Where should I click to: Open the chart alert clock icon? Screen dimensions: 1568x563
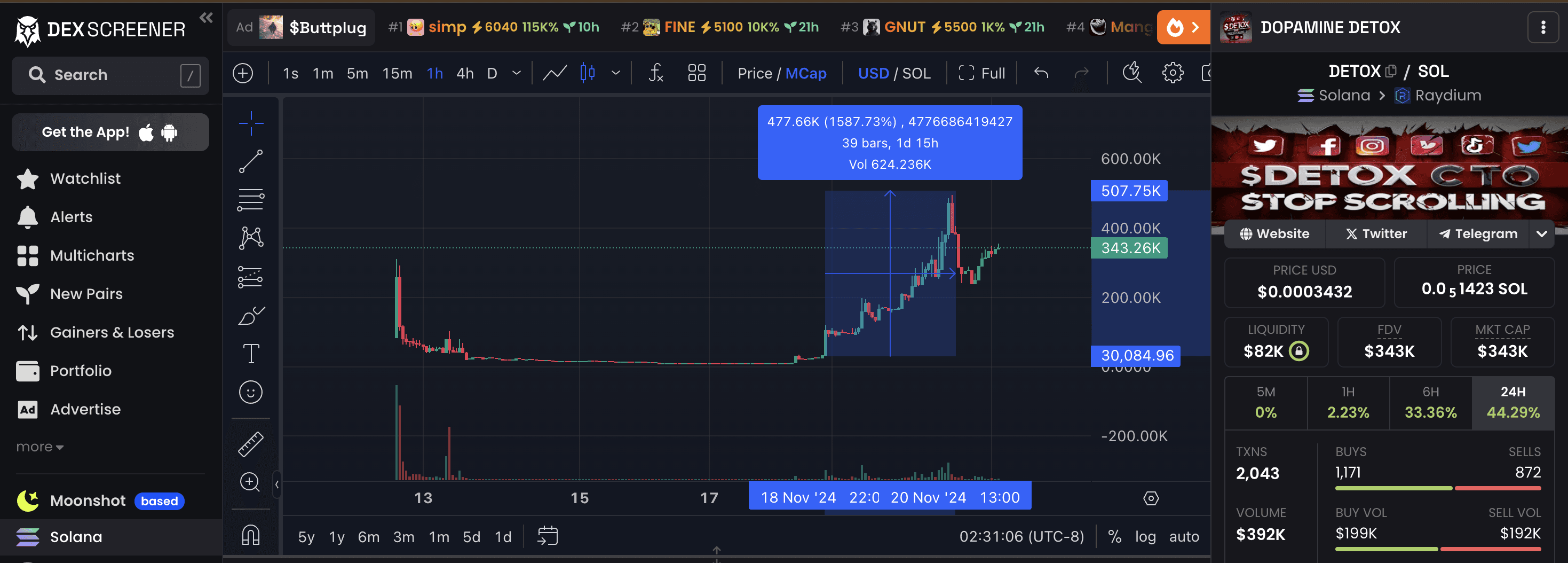tap(1131, 73)
